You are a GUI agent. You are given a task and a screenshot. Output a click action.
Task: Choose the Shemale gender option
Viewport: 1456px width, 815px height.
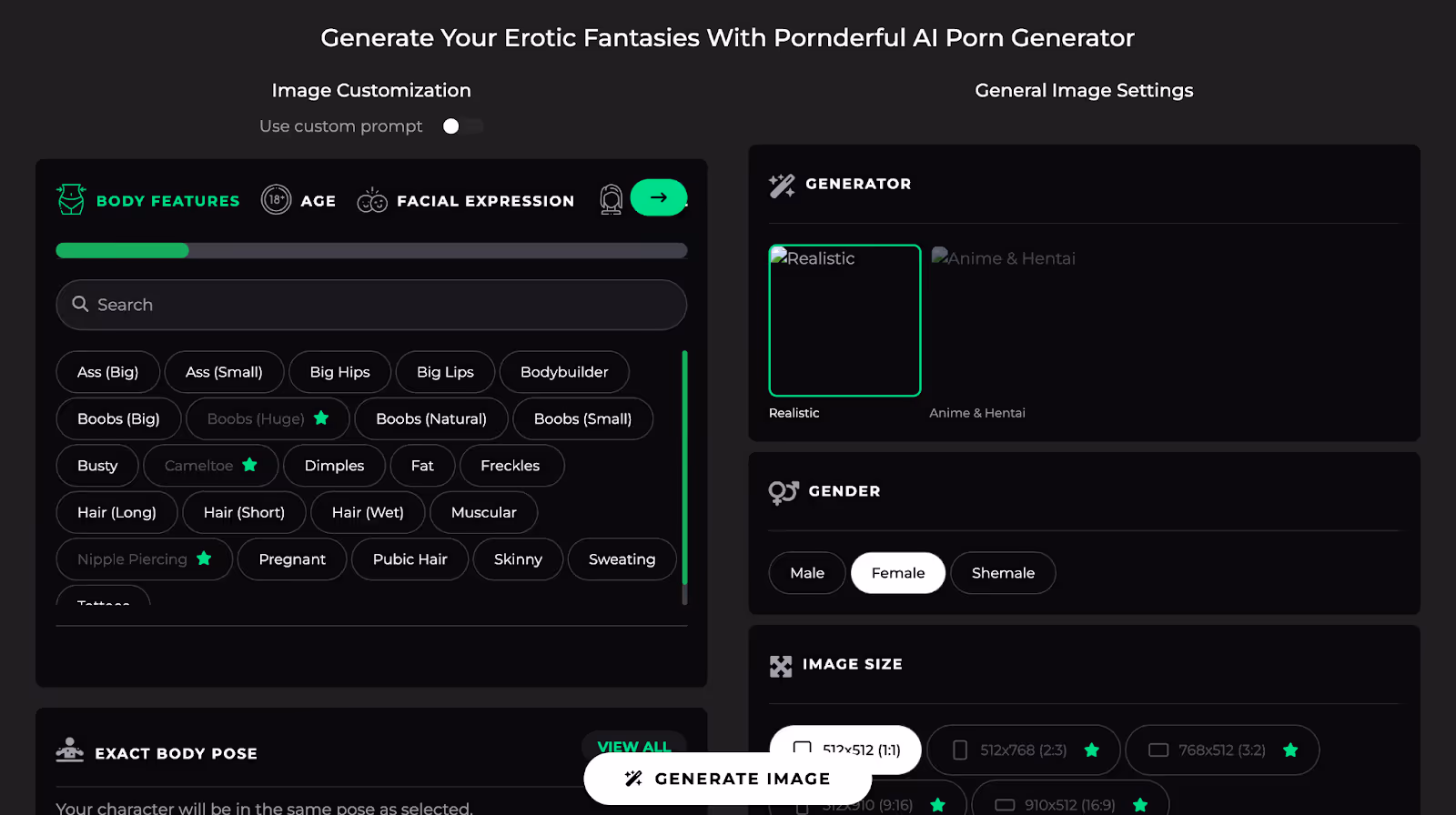point(1003,573)
